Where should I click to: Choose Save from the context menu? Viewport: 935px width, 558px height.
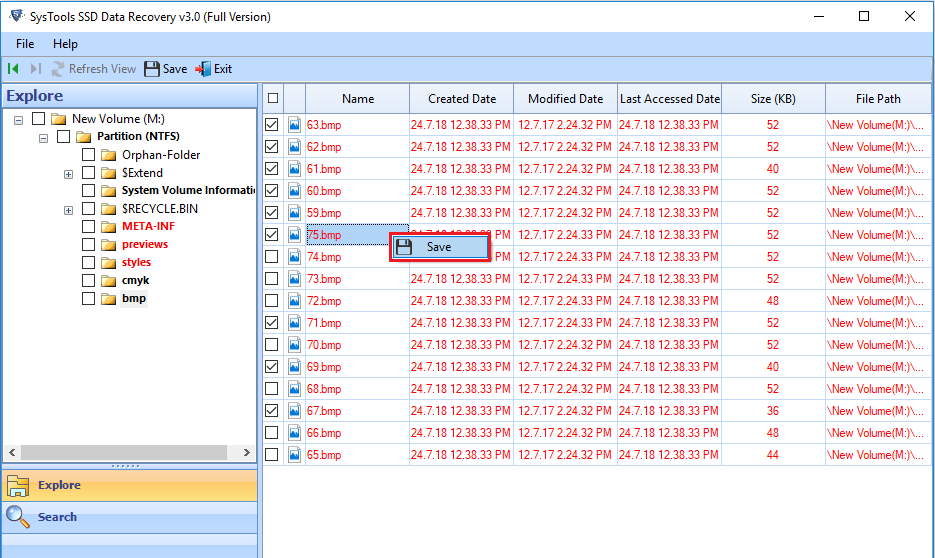pyautogui.click(x=440, y=247)
